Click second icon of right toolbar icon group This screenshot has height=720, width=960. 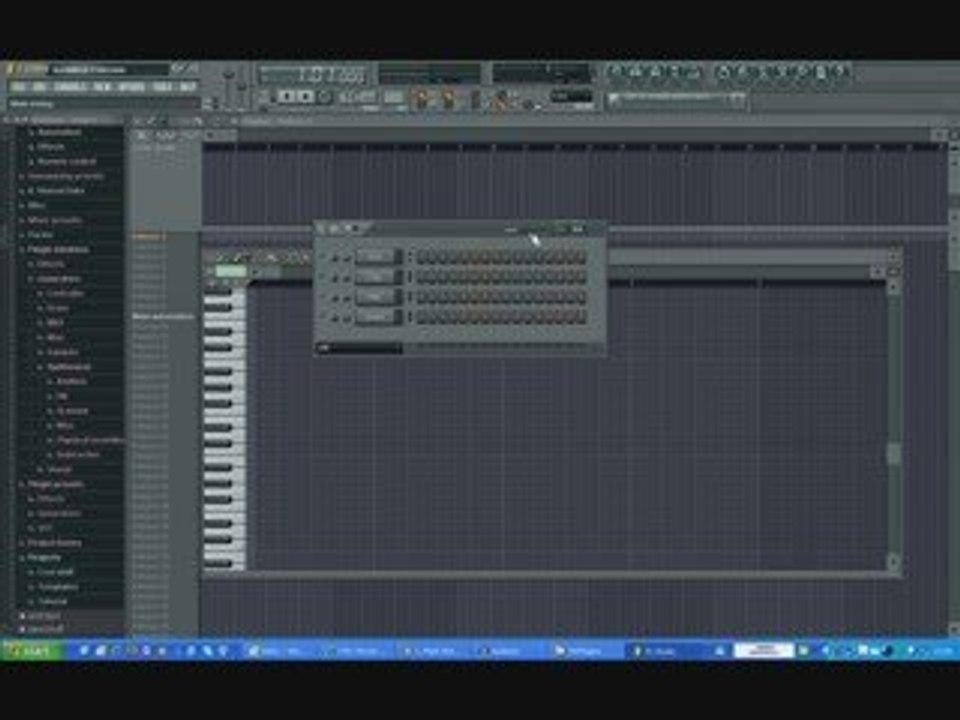click(x=743, y=73)
